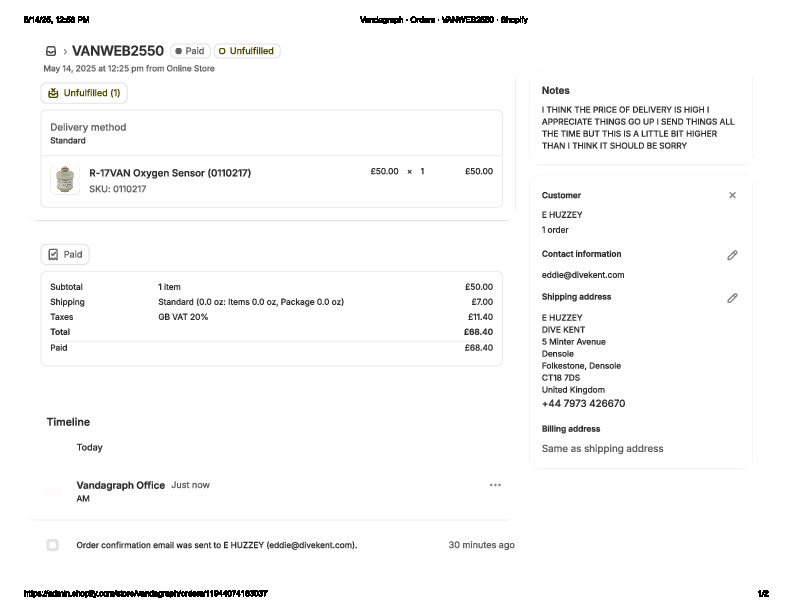Screen dimensions: 792x612
Task: Click the "1 order" customer order count
Action: pyautogui.click(x=555, y=230)
